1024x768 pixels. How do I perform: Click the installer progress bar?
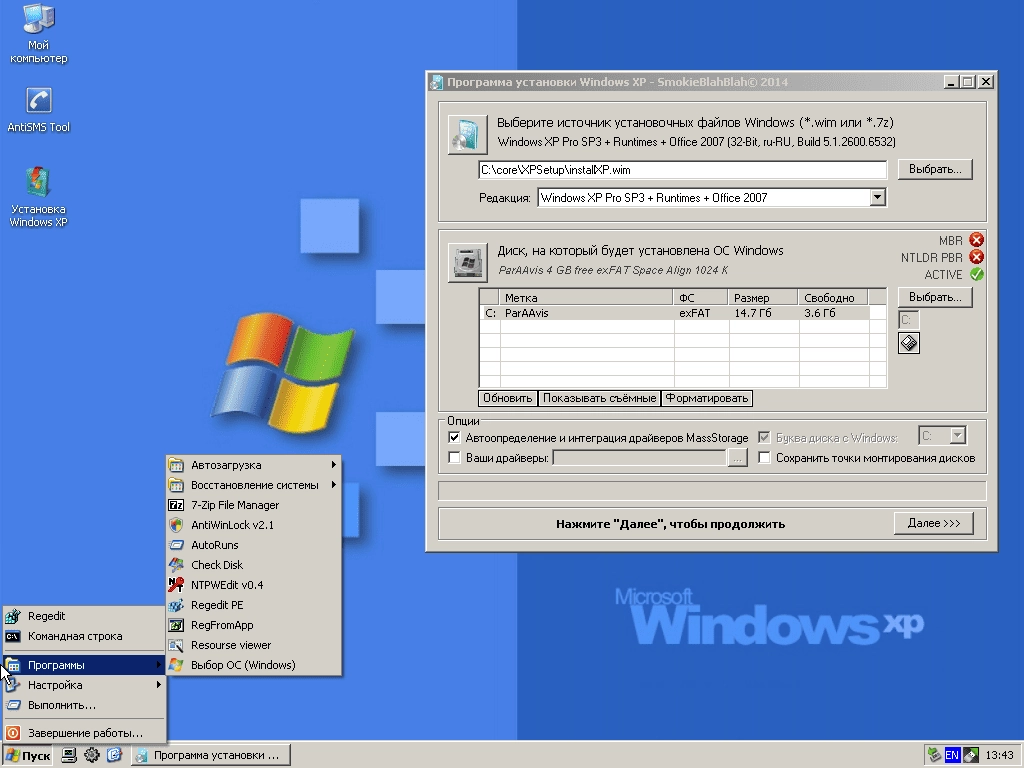click(x=712, y=491)
